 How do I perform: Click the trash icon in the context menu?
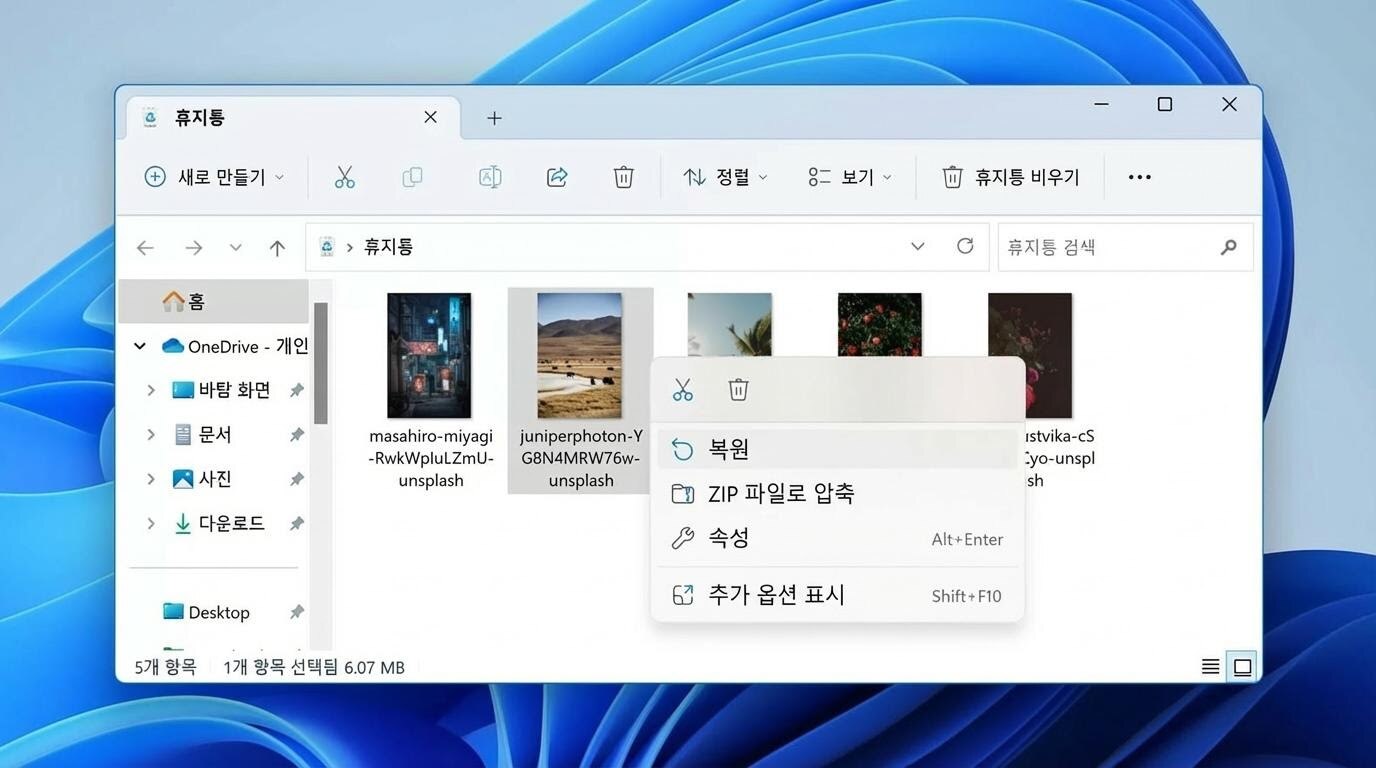[x=738, y=390]
